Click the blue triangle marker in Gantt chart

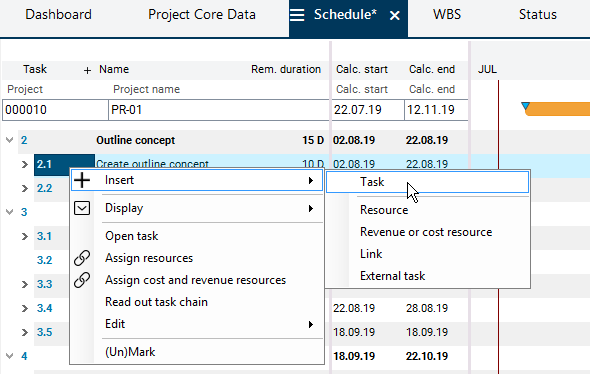(526, 106)
